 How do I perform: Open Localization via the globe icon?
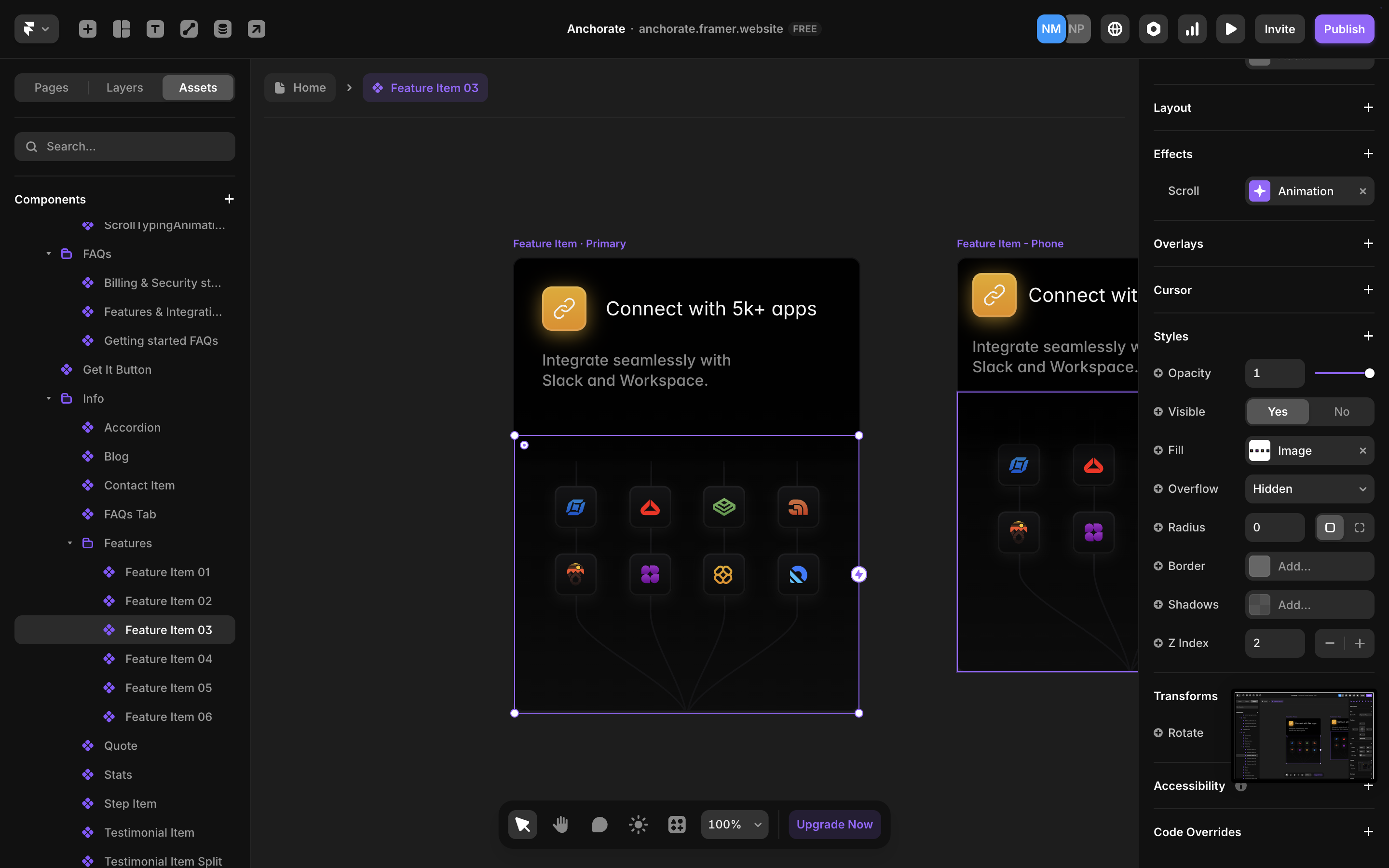[x=1114, y=29]
